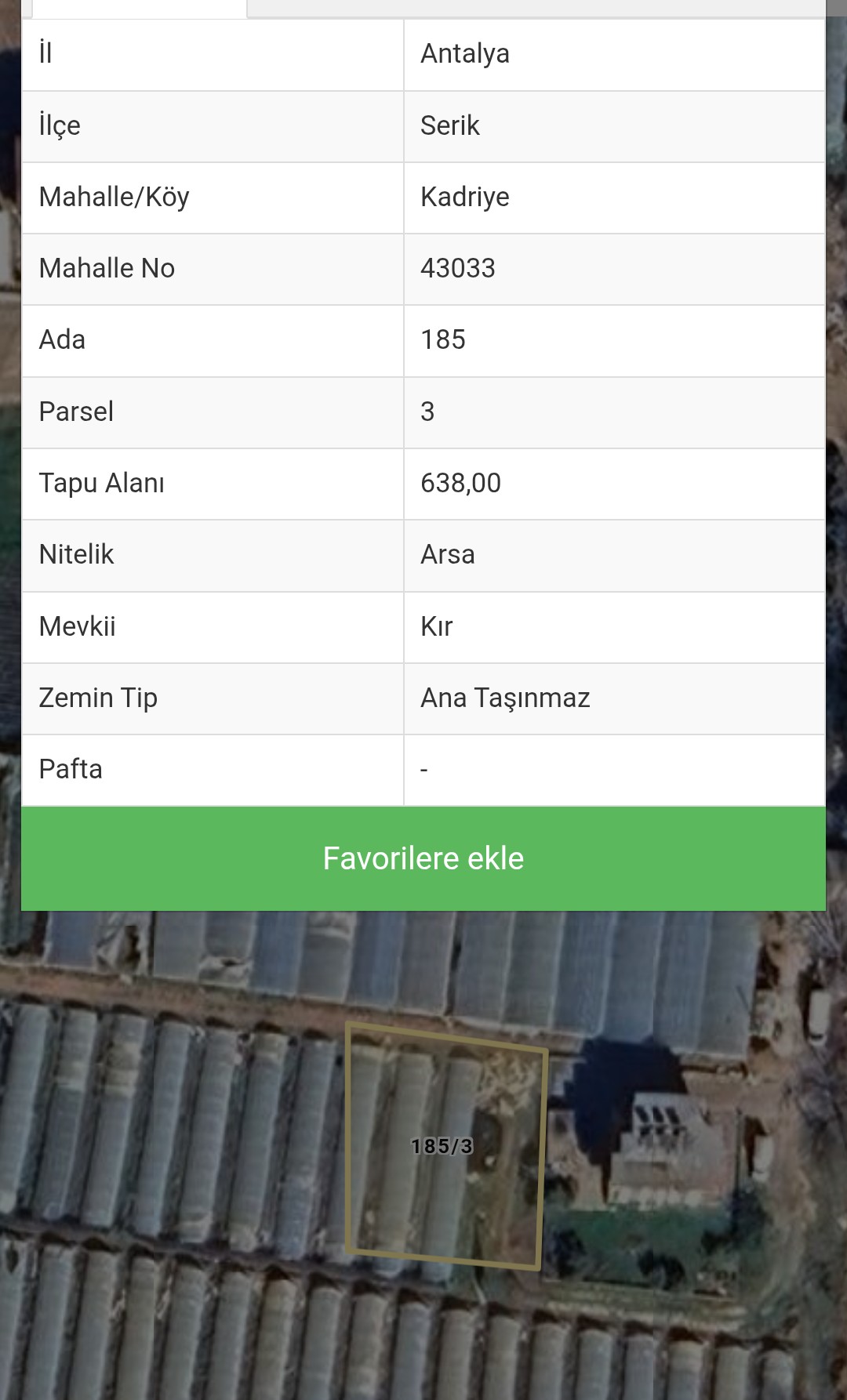Click the Serik value in İlçe row
847x1400 pixels.
click(x=449, y=125)
